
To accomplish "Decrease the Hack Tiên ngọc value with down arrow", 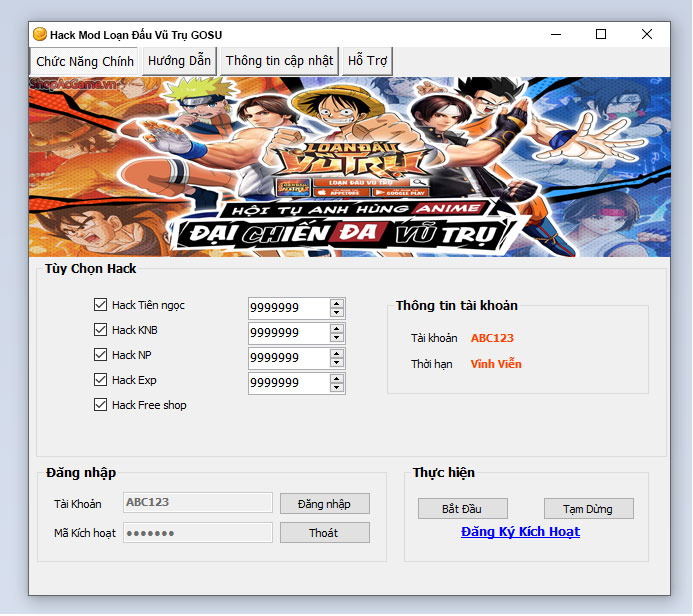I will 337,312.
